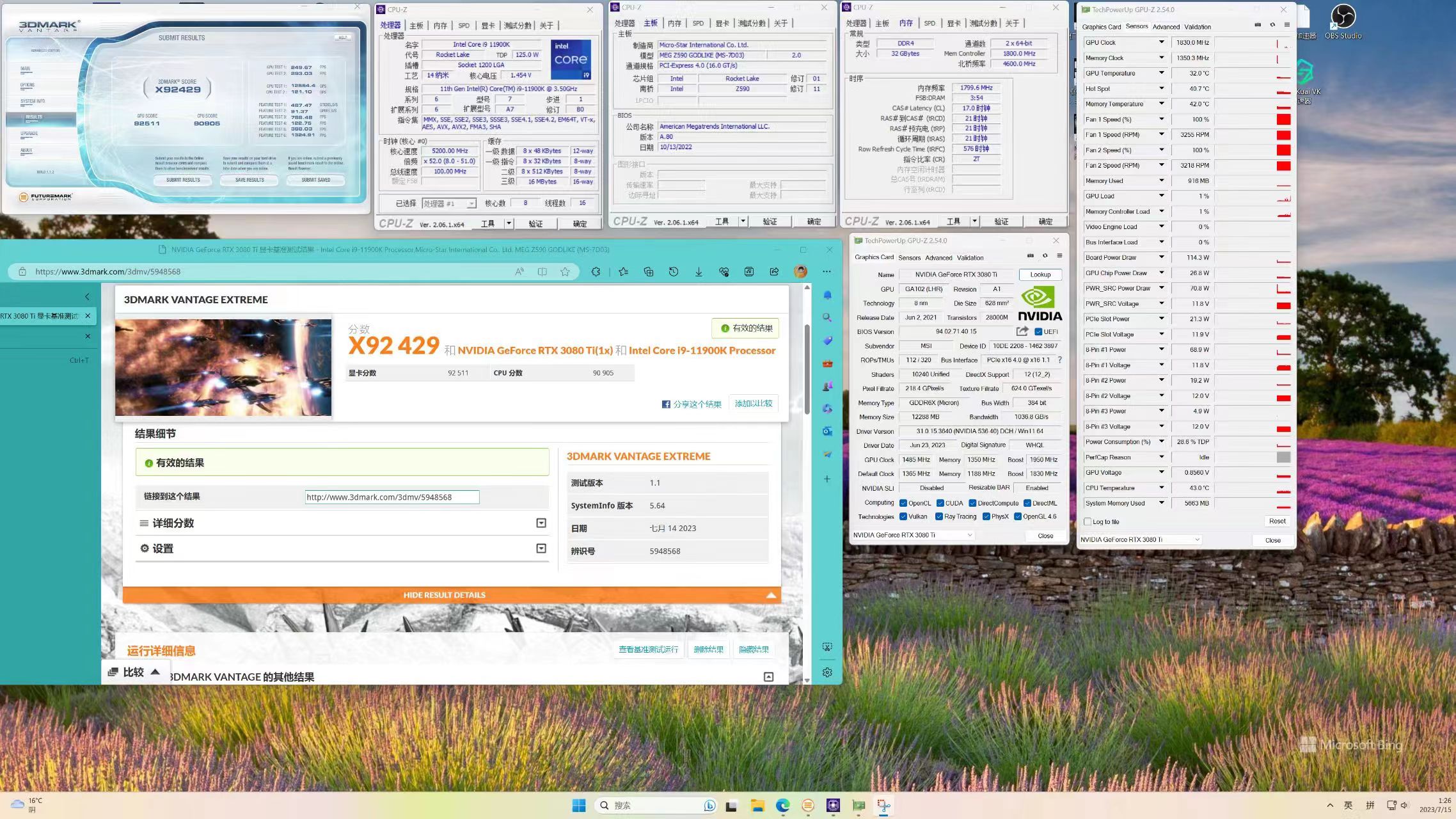Toggle the DirectML checkbox
The height and width of the screenshot is (819, 1456).
(1027, 503)
